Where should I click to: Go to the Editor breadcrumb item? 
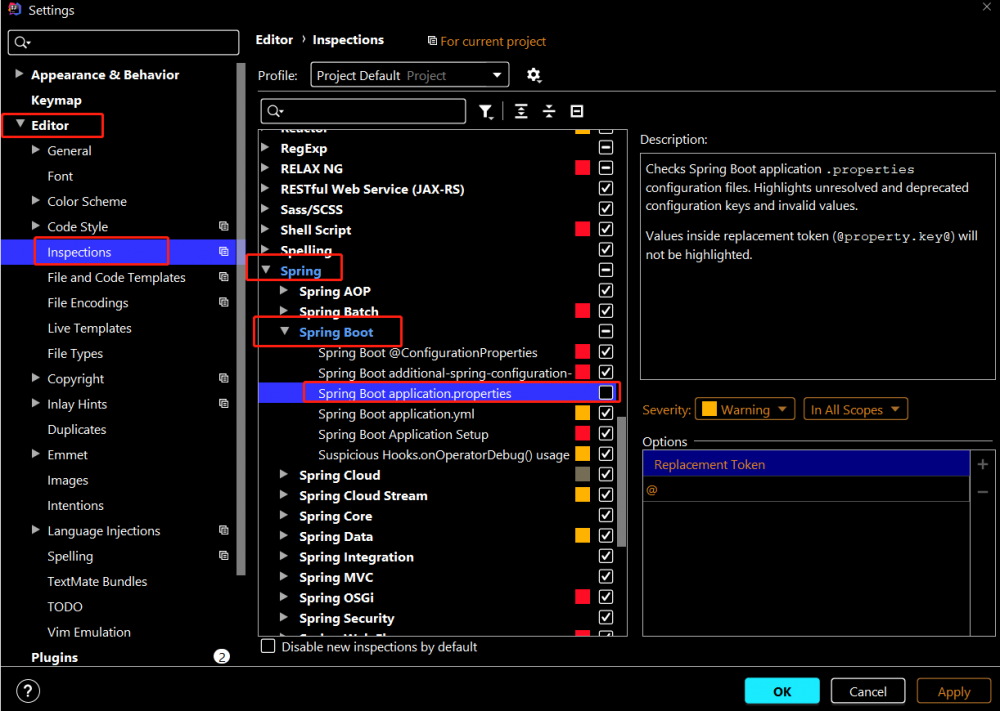(273, 39)
